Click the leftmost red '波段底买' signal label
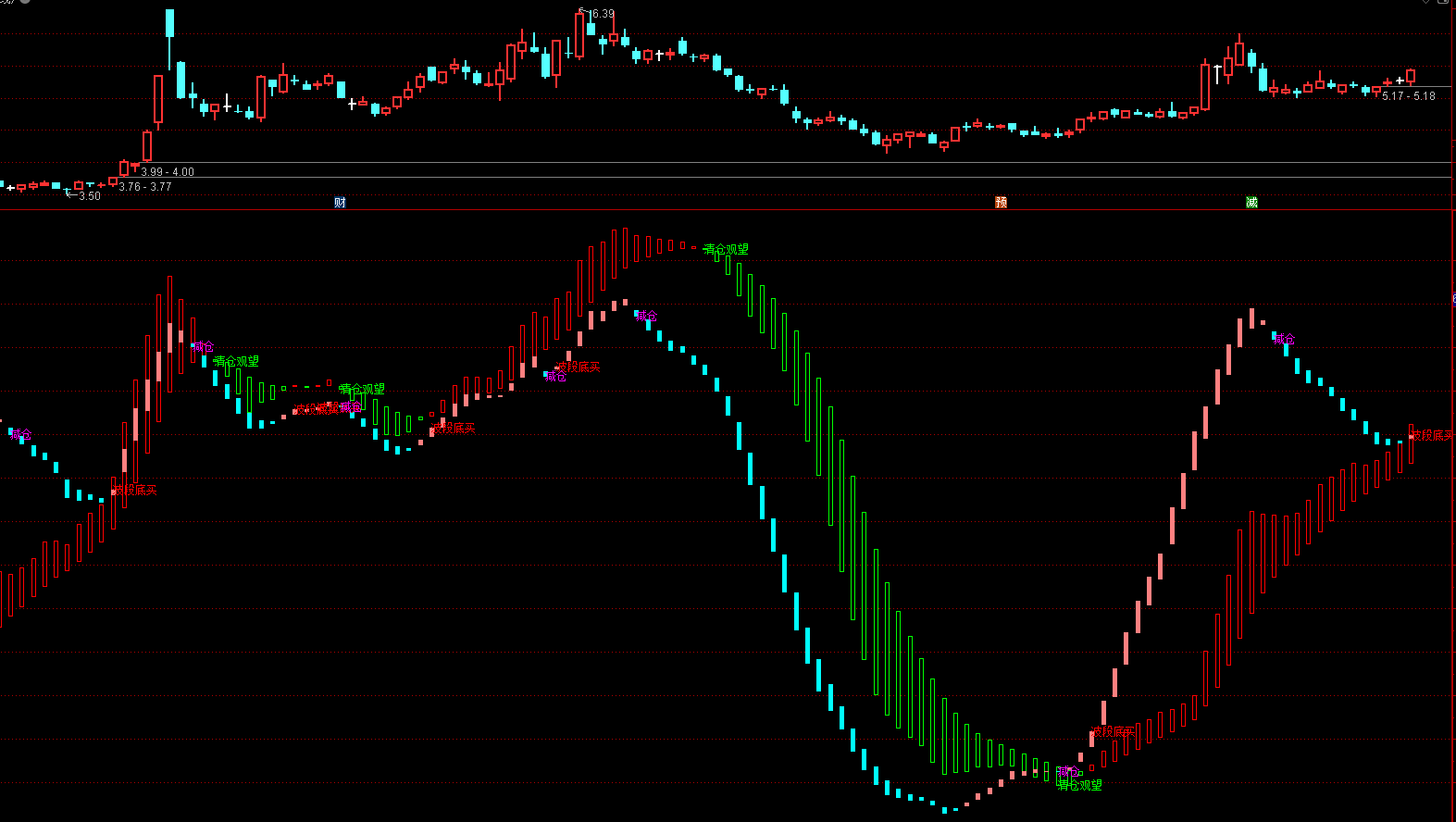The height and width of the screenshot is (822, 1456). pyautogui.click(x=135, y=491)
